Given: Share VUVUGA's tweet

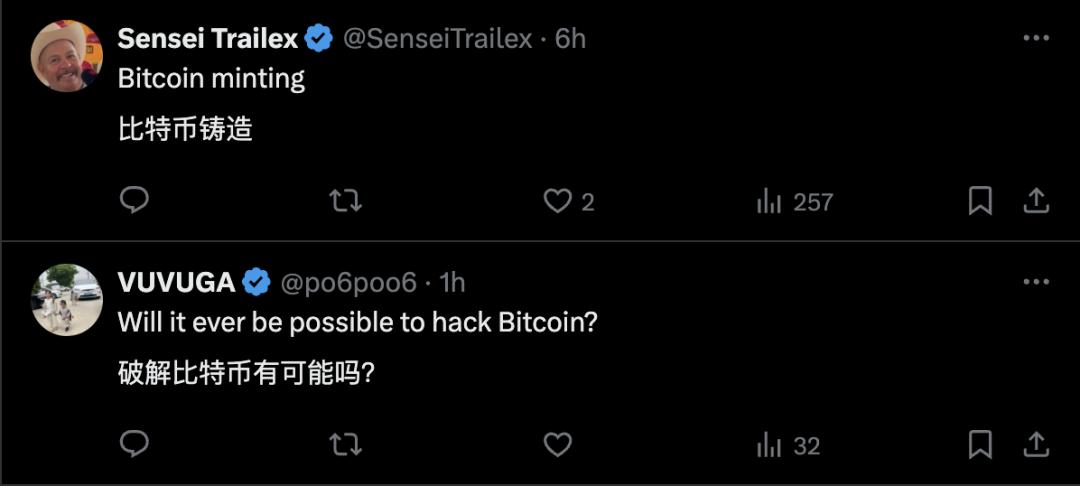Looking at the screenshot, I should 1035,445.
